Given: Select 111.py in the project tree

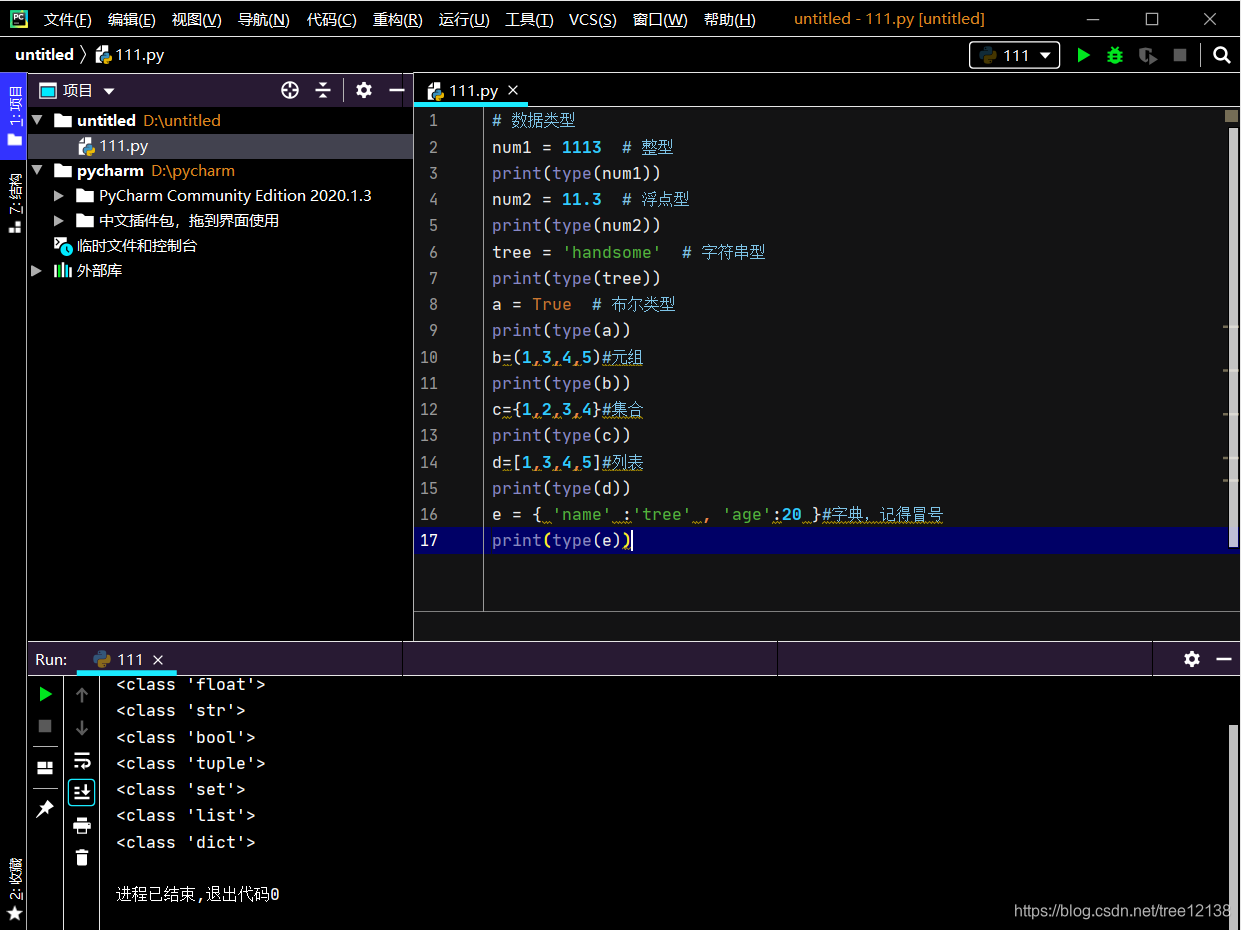Looking at the screenshot, I should pos(220,146).
